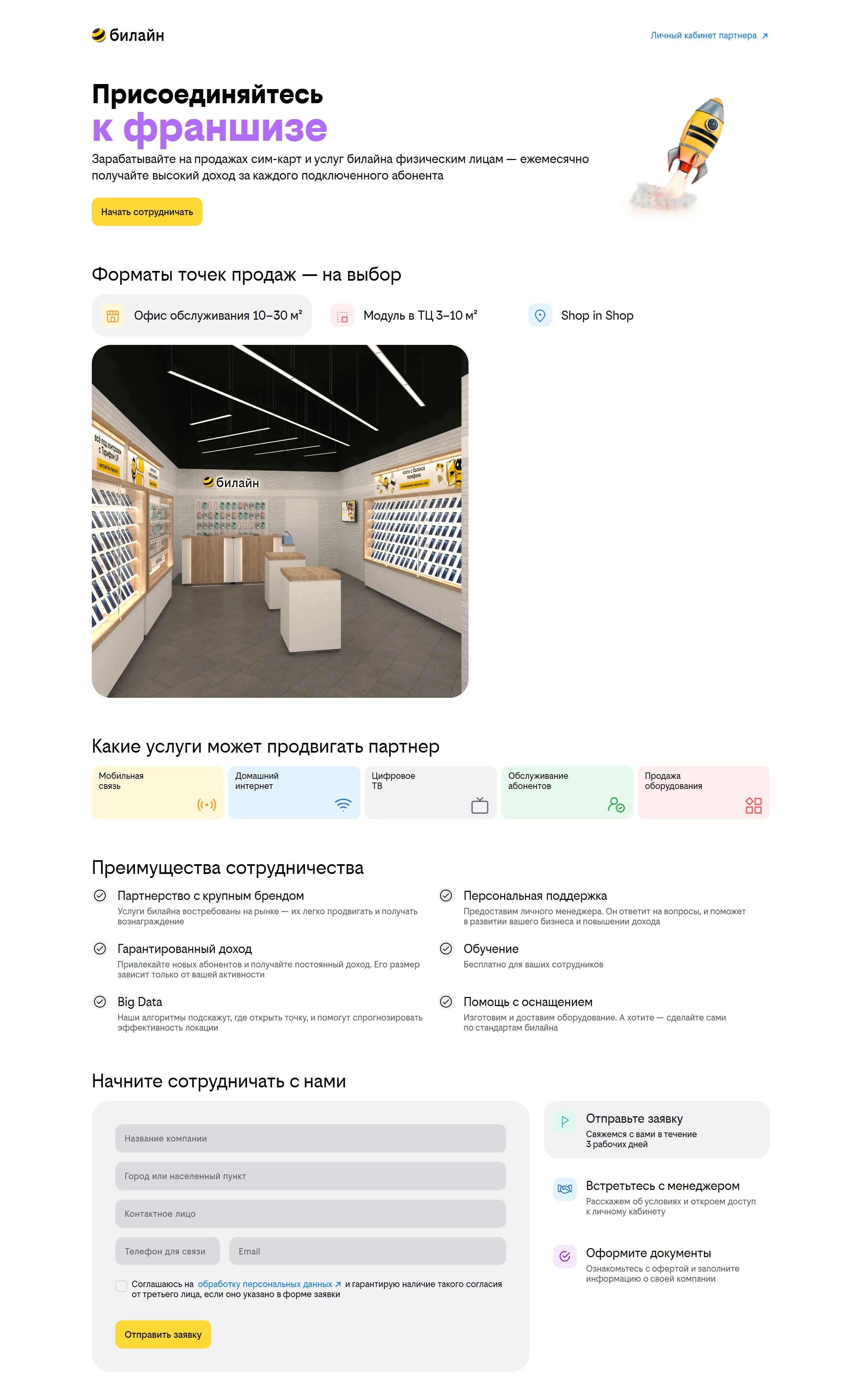Click the purple check icon for Оформите документы
861x1400 pixels.
click(565, 1256)
